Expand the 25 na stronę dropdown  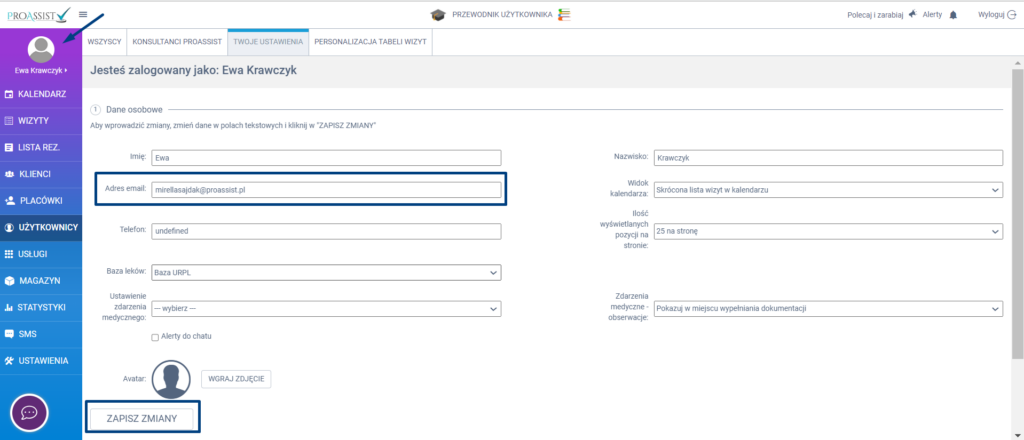click(x=827, y=231)
